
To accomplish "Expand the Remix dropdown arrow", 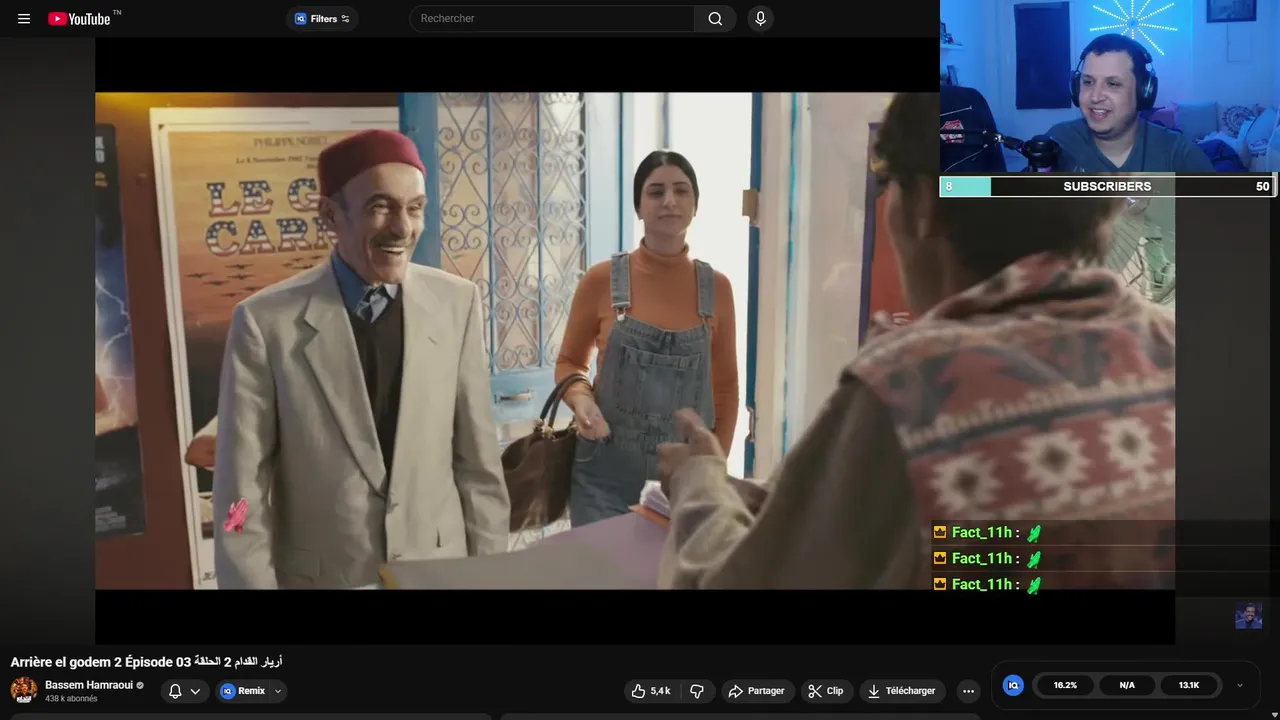I will tap(278, 691).
